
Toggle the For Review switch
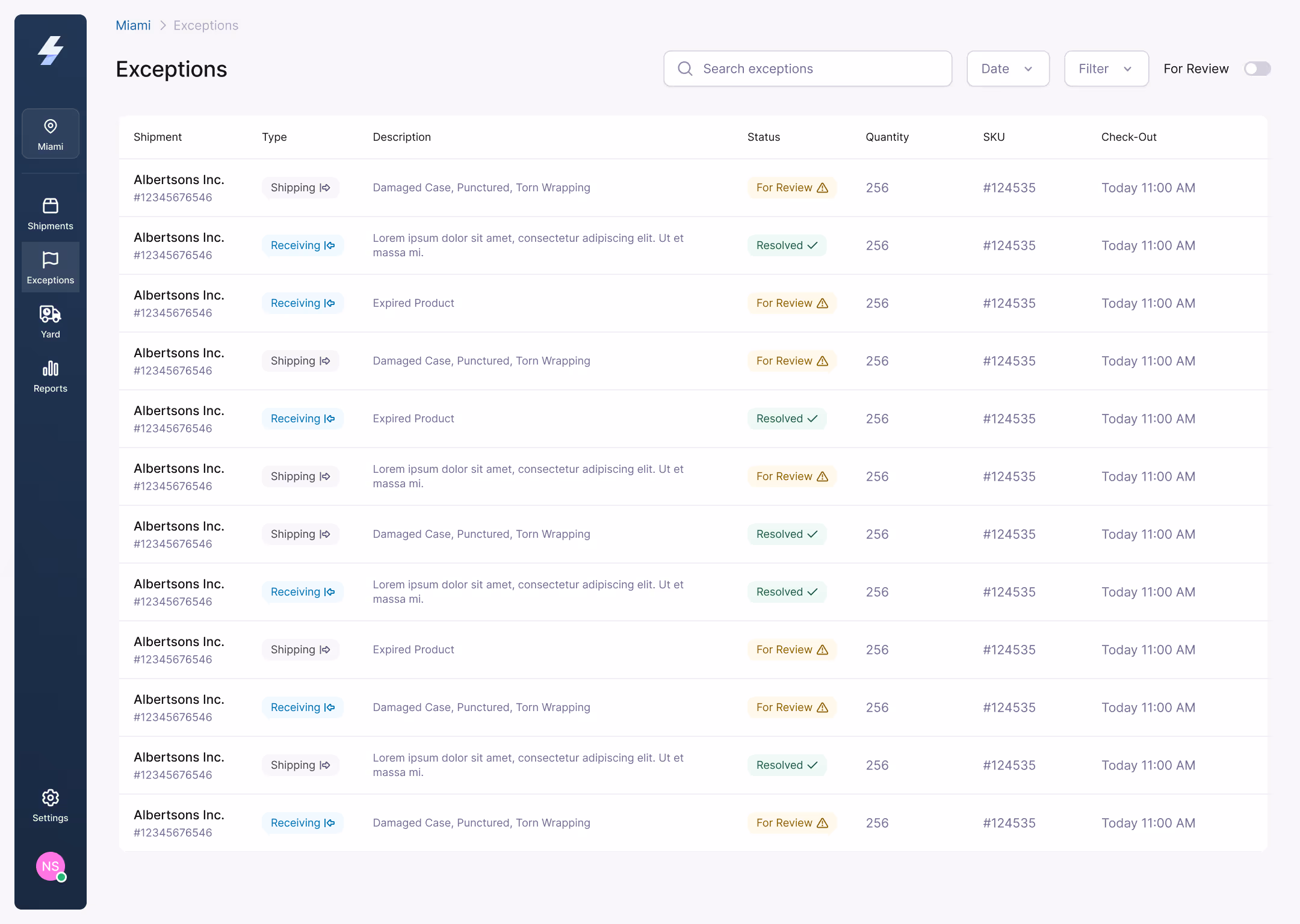[1257, 69]
